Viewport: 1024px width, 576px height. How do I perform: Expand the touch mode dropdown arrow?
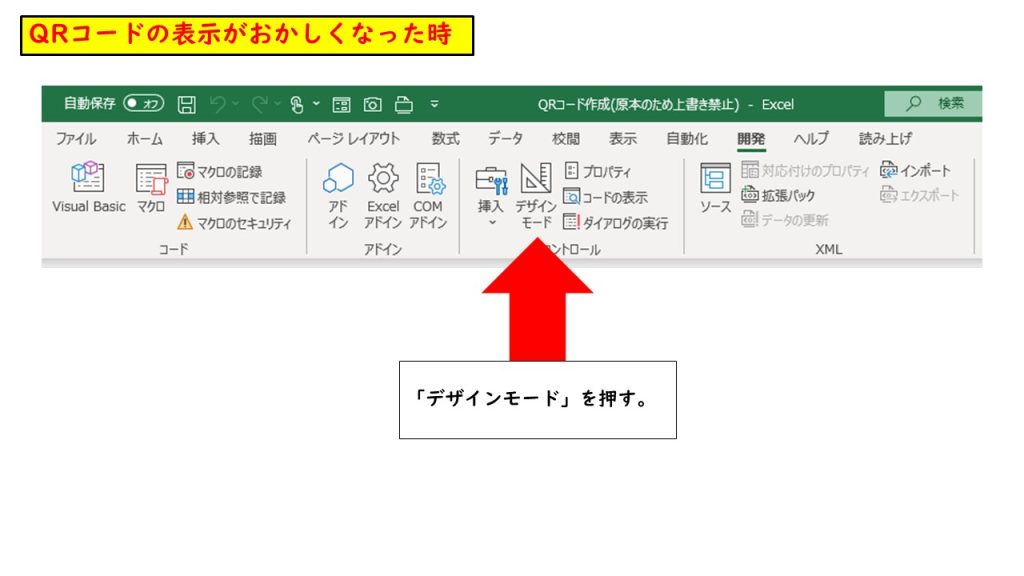coord(316,104)
